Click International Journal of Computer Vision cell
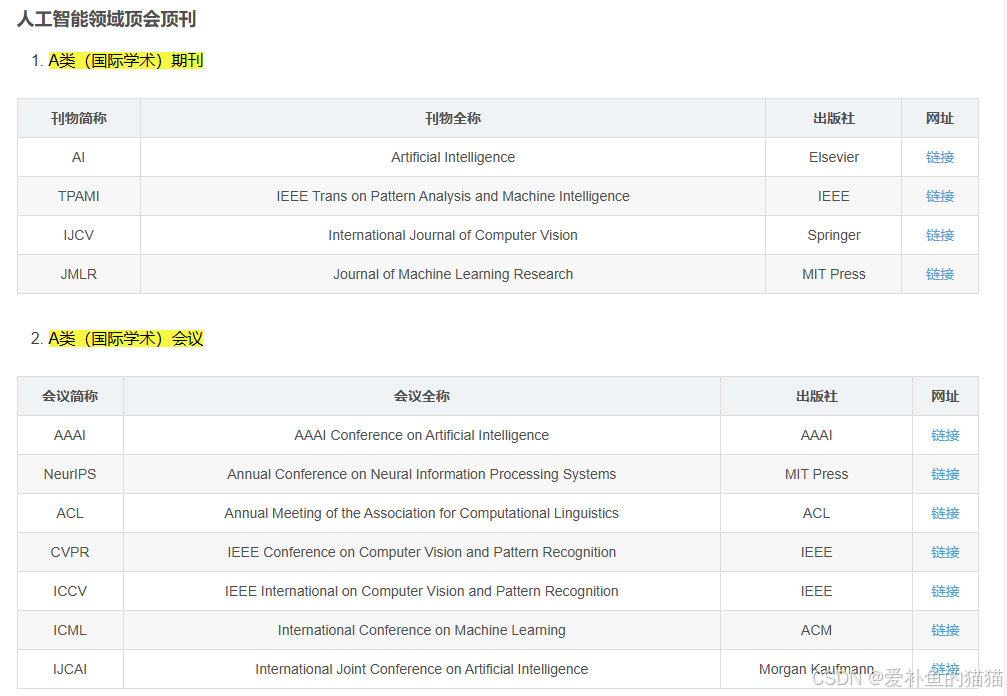1007x696 pixels. (453, 236)
